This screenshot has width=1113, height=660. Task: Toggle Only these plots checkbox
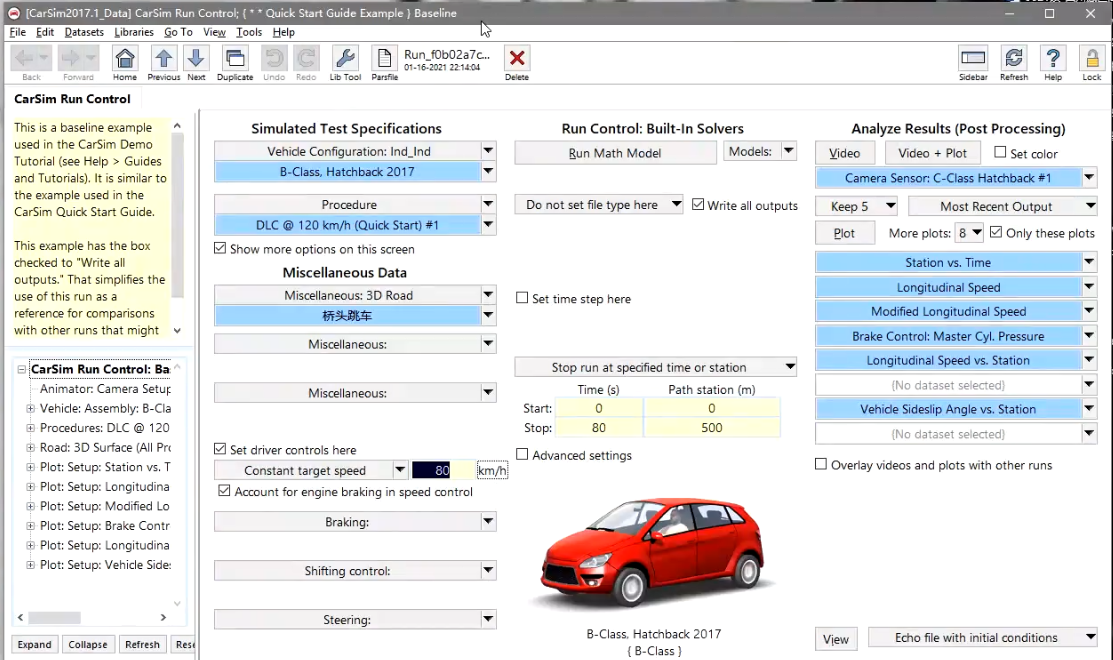point(996,232)
